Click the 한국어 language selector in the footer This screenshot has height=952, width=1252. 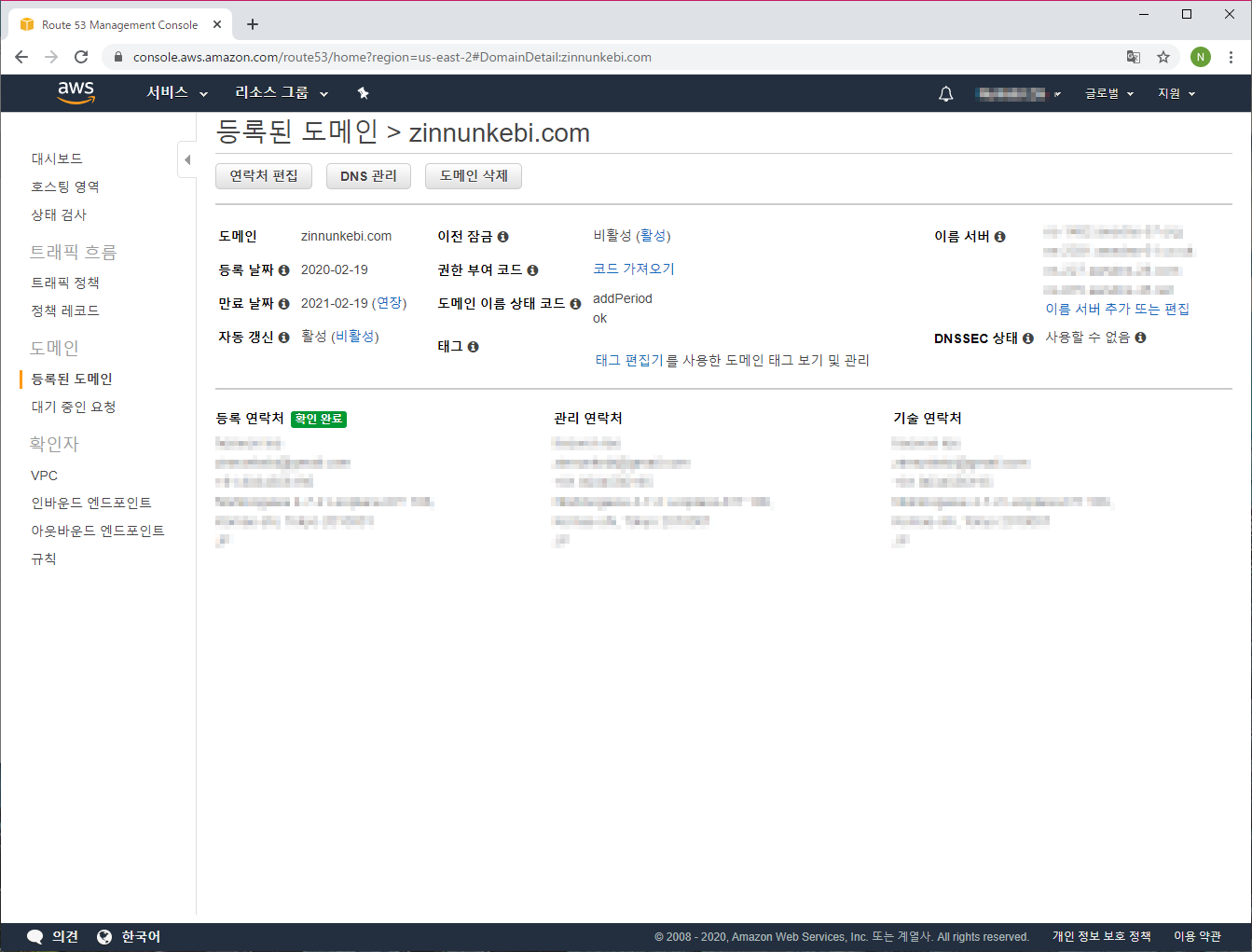click(x=141, y=937)
